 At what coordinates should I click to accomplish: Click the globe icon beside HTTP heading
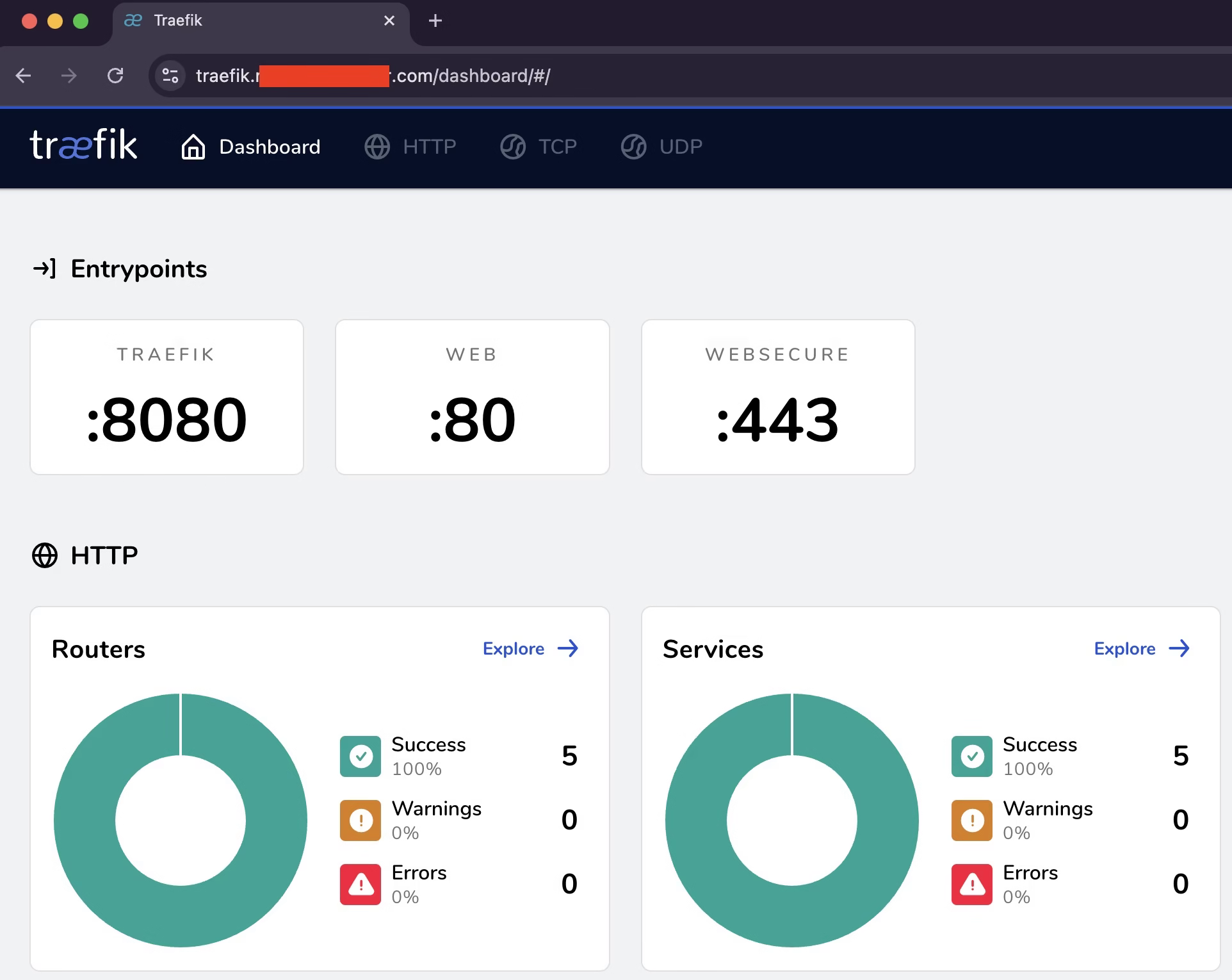[45, 555]
